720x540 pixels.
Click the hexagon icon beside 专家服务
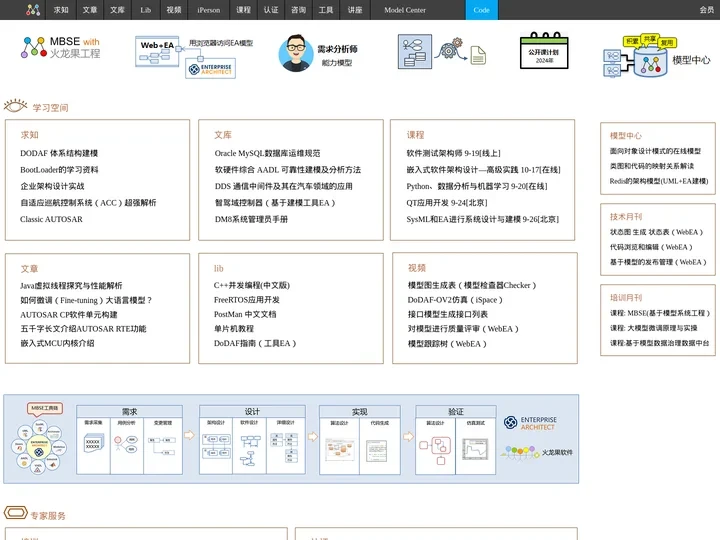tap(16, 512)
